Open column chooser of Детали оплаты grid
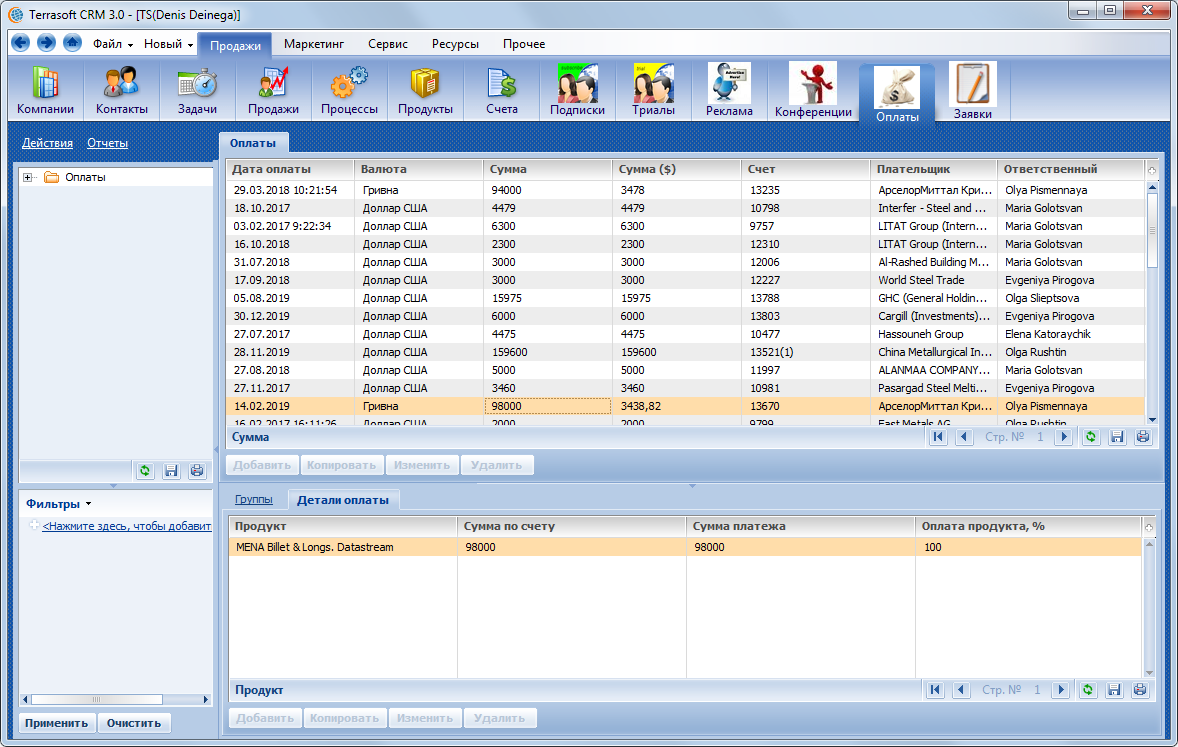1178x747 pixels. tap(1149, 527)
